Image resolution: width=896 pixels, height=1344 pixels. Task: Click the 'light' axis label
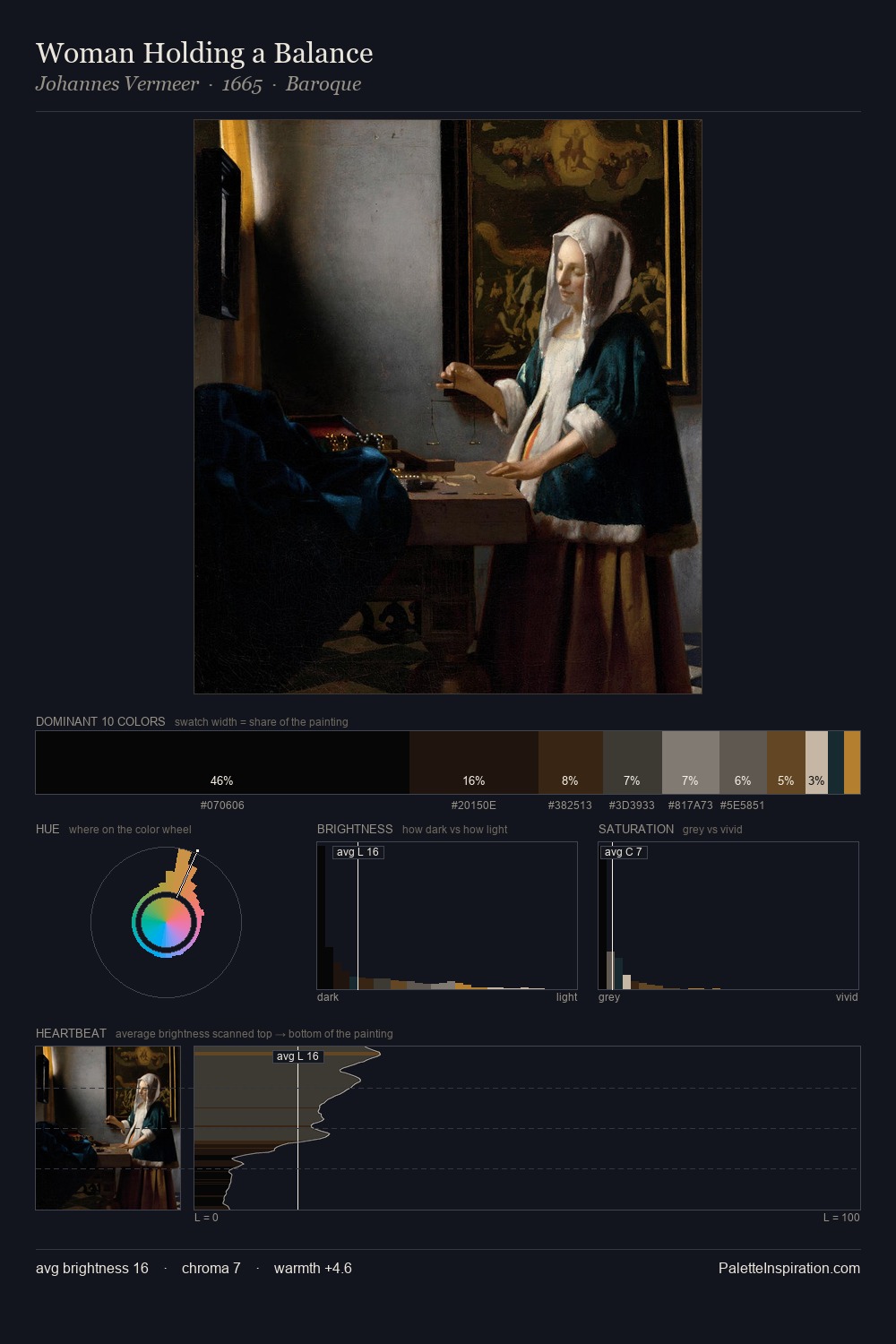click(x=566, y=997)
